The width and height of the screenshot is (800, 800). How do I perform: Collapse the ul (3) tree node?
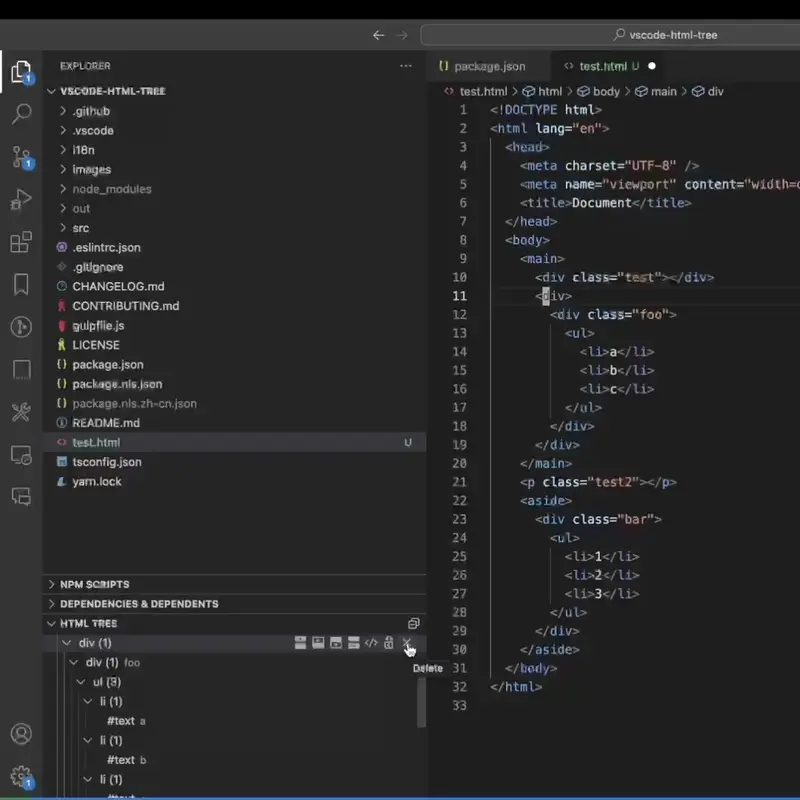(x=81, y=682)
